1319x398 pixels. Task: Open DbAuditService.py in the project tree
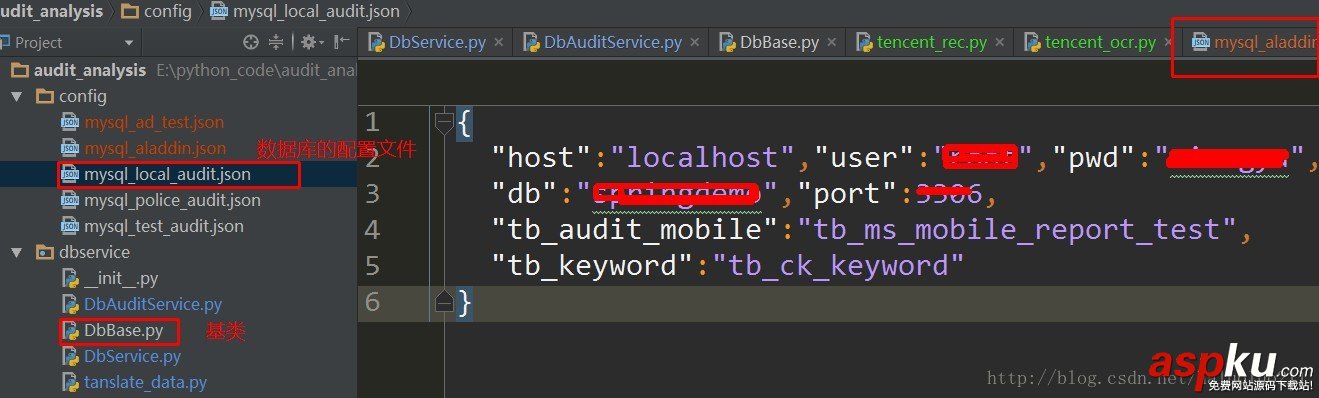click(x=153, y=305)
